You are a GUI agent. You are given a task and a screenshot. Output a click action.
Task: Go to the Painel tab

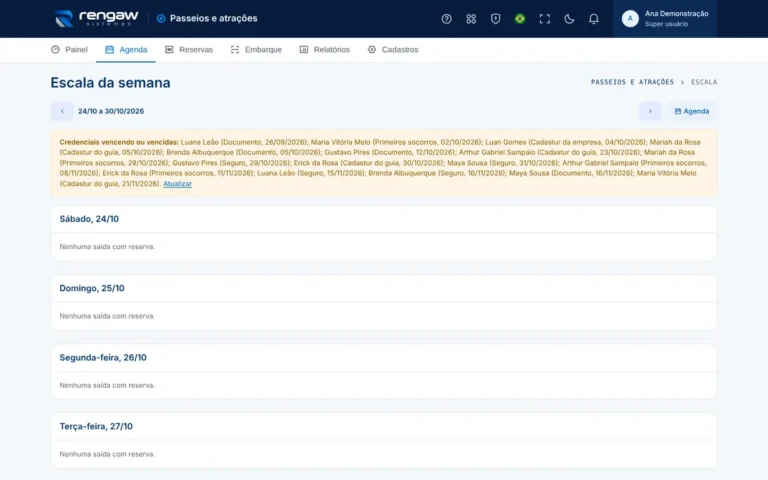(x=69, y=49)
